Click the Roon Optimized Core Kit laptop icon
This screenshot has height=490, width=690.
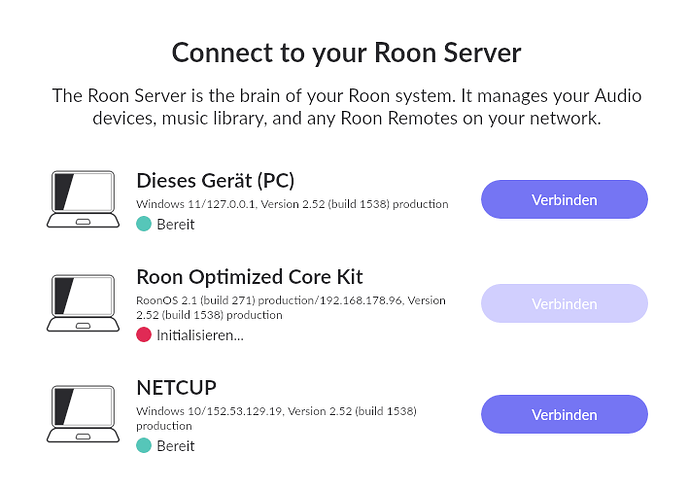83,303
